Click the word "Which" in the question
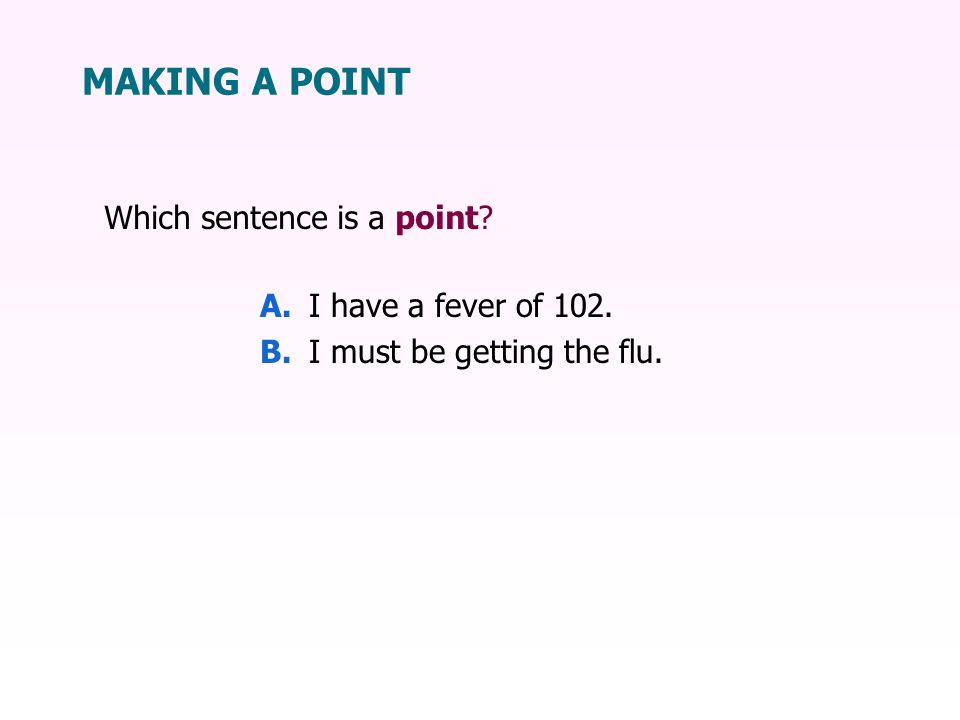Viewport: 960px width, 720px height. [148, 218]
